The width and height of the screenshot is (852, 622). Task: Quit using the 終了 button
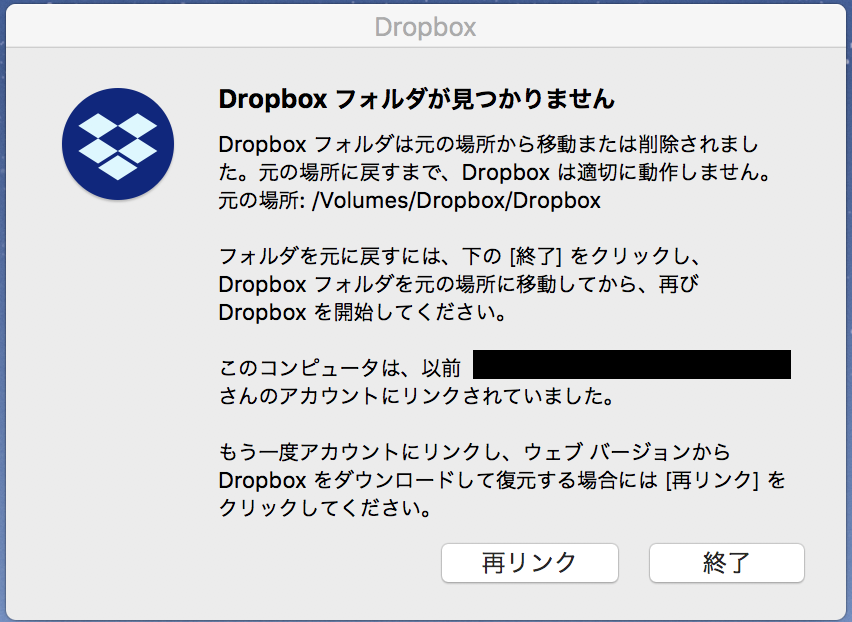(x=726, y=563)
